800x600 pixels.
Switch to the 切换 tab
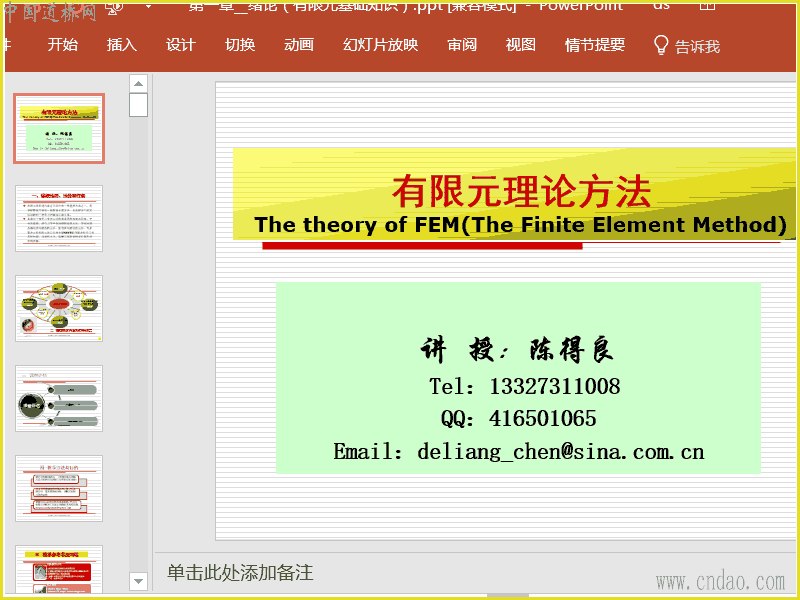pyautogui.click(x=240, y=45)
